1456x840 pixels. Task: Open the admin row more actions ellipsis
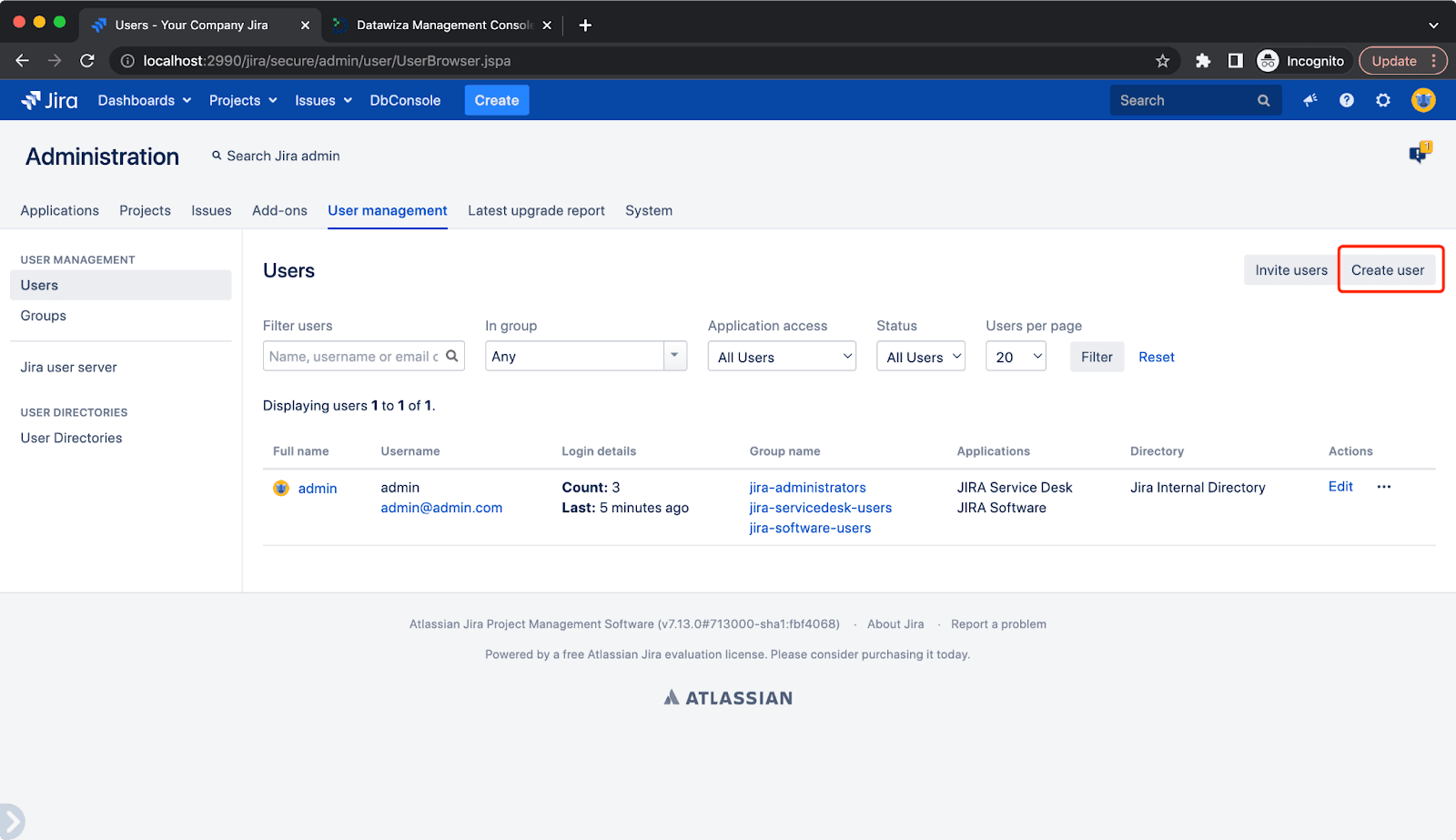[1384, 487]
